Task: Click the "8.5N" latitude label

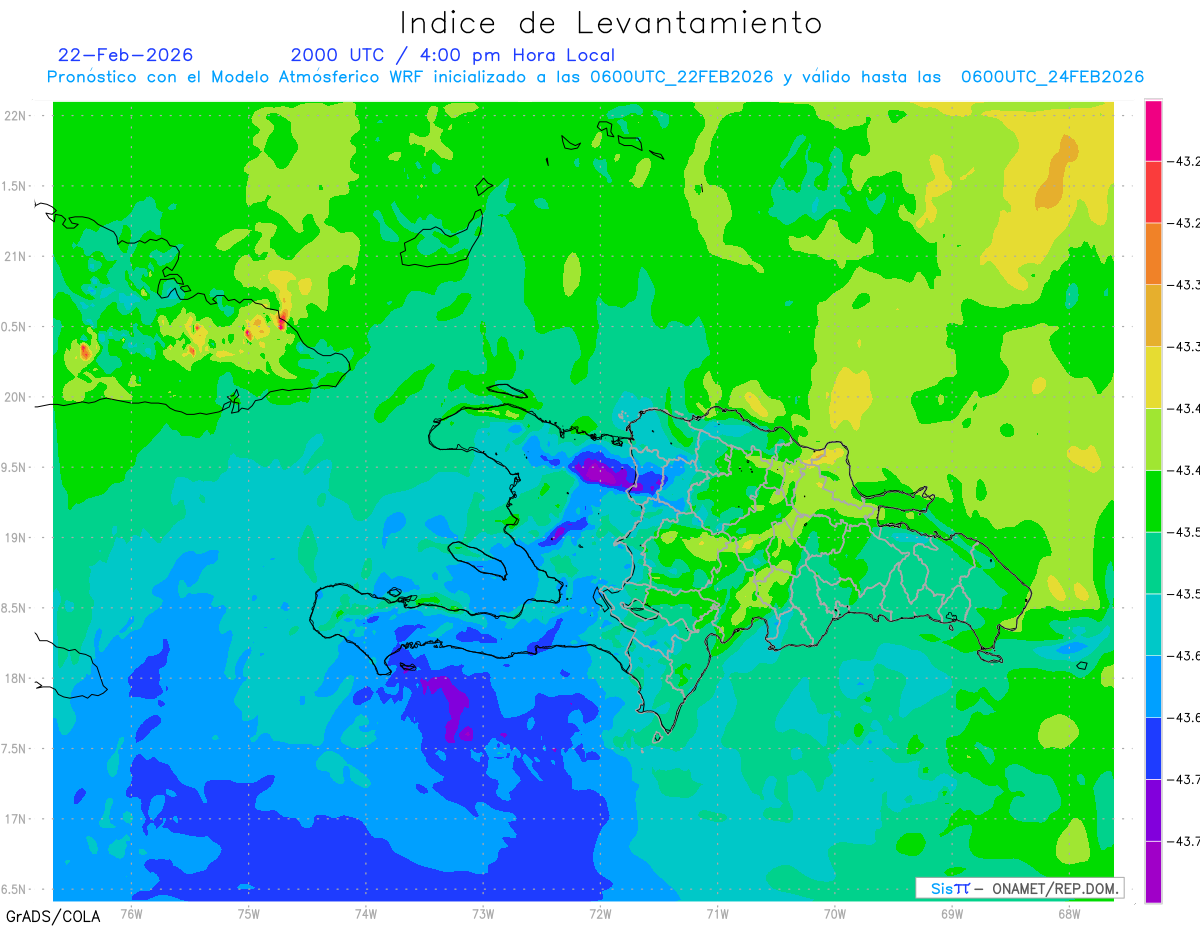Action: 16,608
